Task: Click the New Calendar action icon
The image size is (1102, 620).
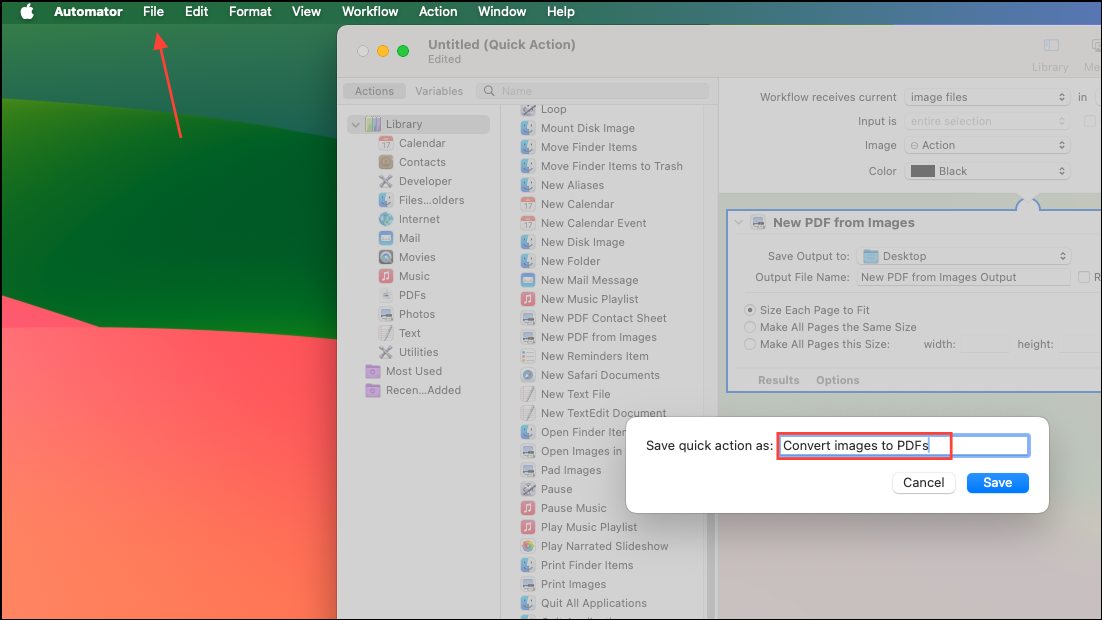Action: (528, 204)
